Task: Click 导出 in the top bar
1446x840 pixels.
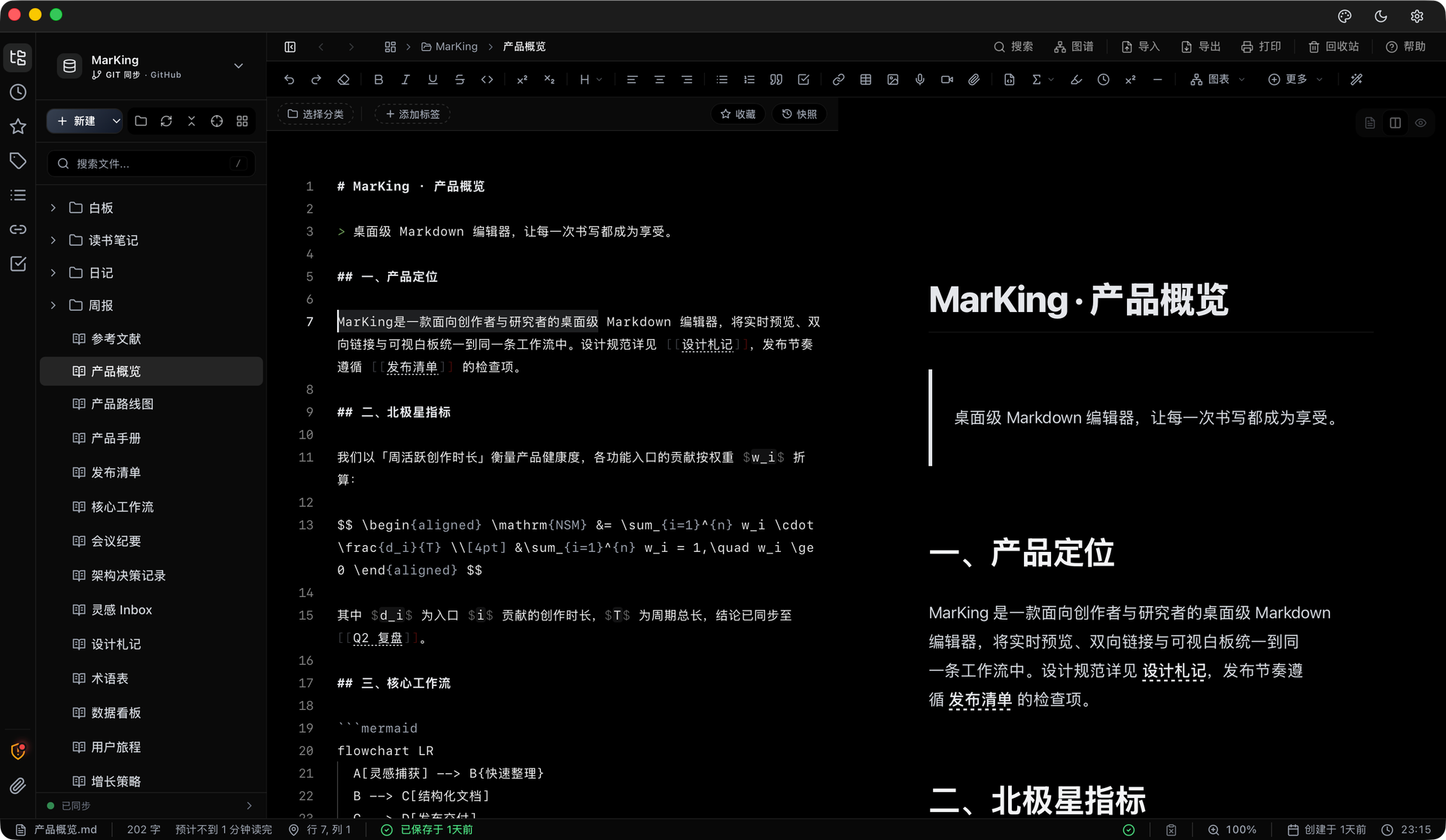Action: (1201, 47)
